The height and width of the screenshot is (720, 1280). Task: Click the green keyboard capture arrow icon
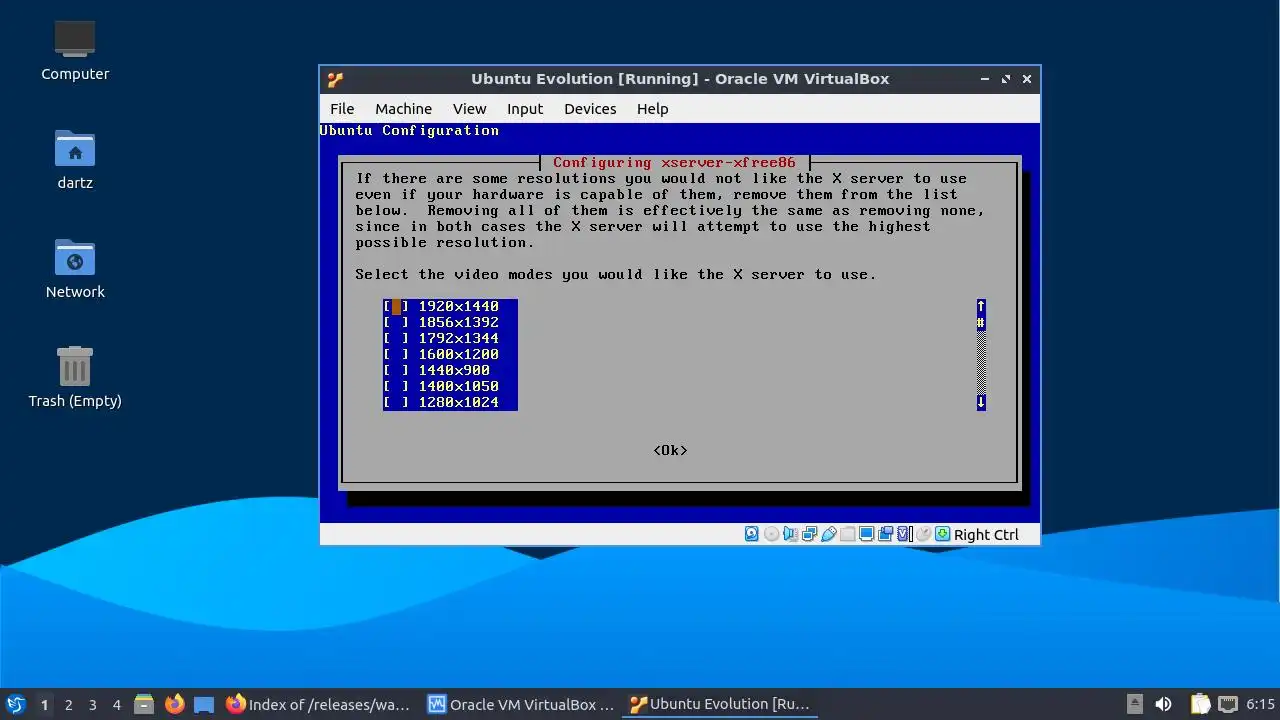[x=943, y=534]
